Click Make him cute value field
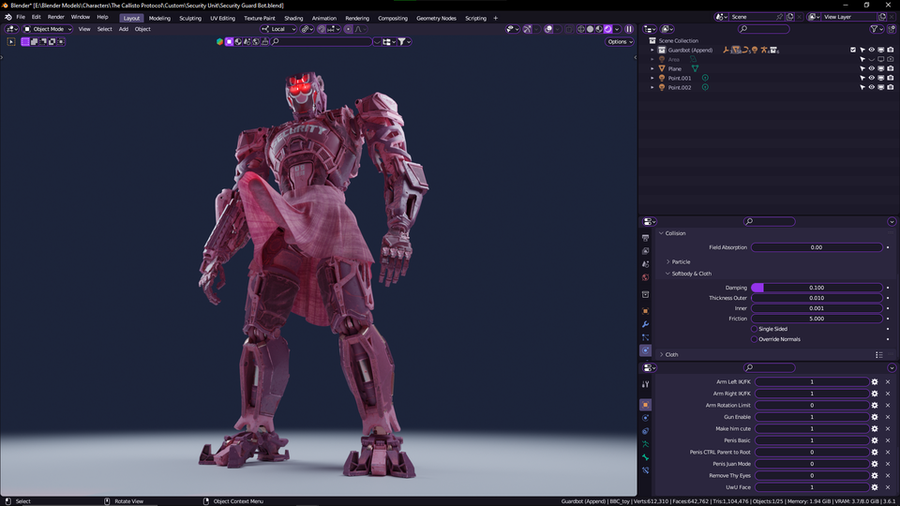The height and width of the screenshot is (506, 900). coord(812,429)
